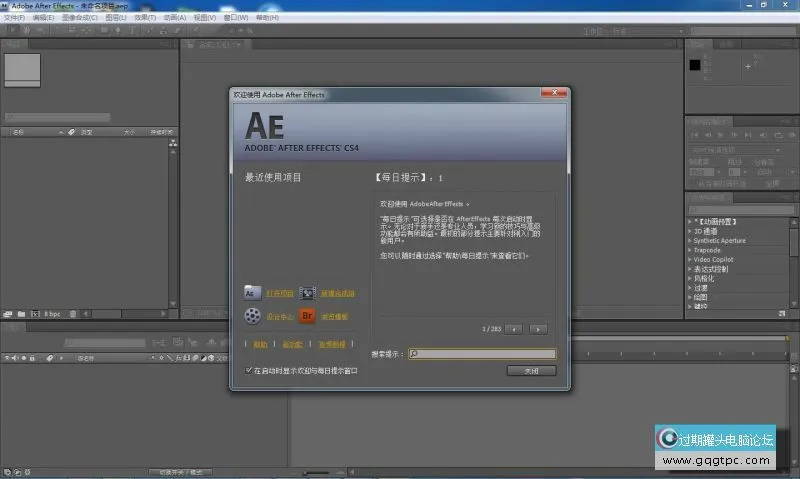Click the orange Br Bridge icon
Screen dimensions: 800x479
pos(307,316)
